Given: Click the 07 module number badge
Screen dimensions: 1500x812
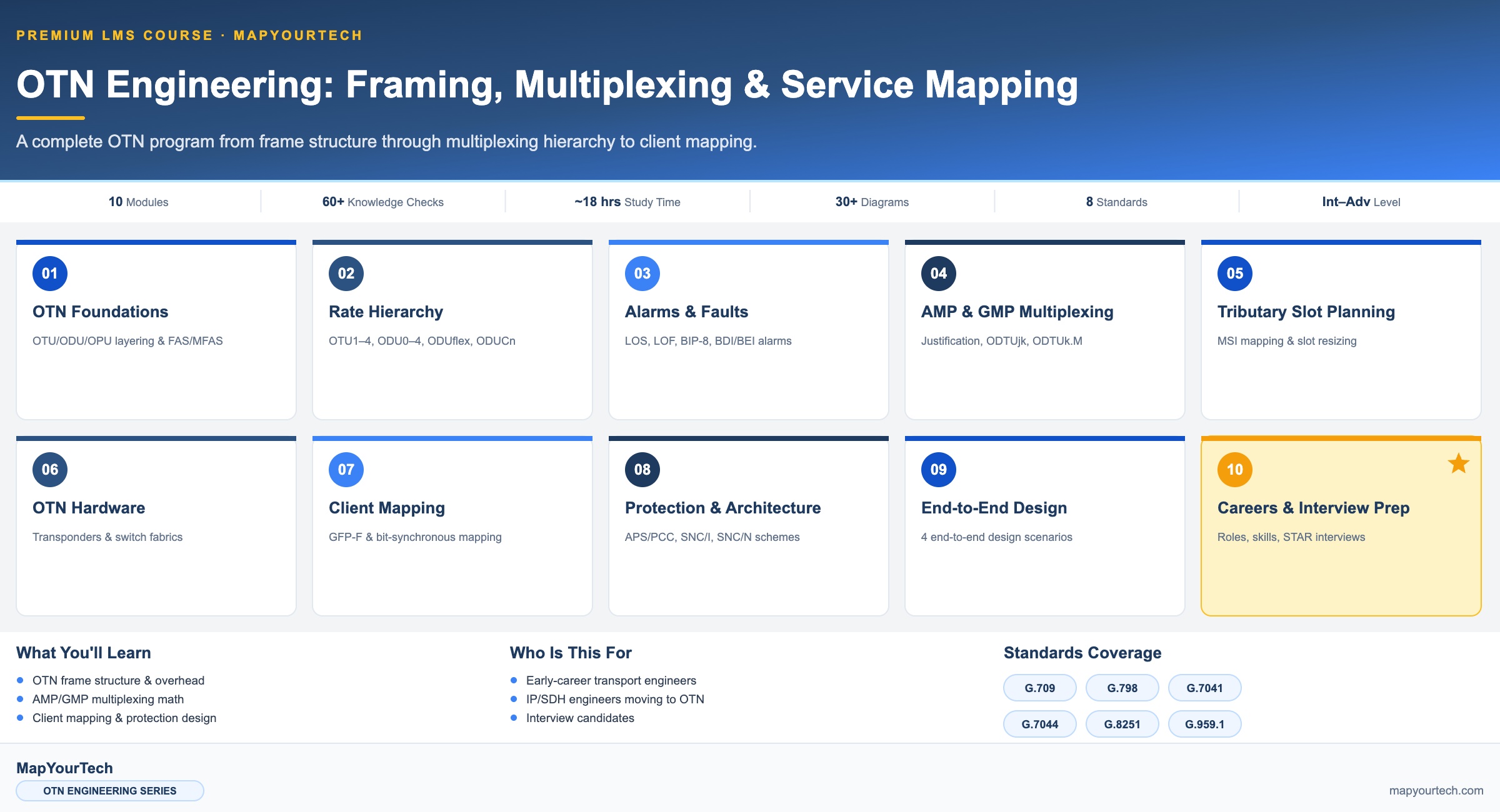Looking at the screenshot, I should (346, 470).
